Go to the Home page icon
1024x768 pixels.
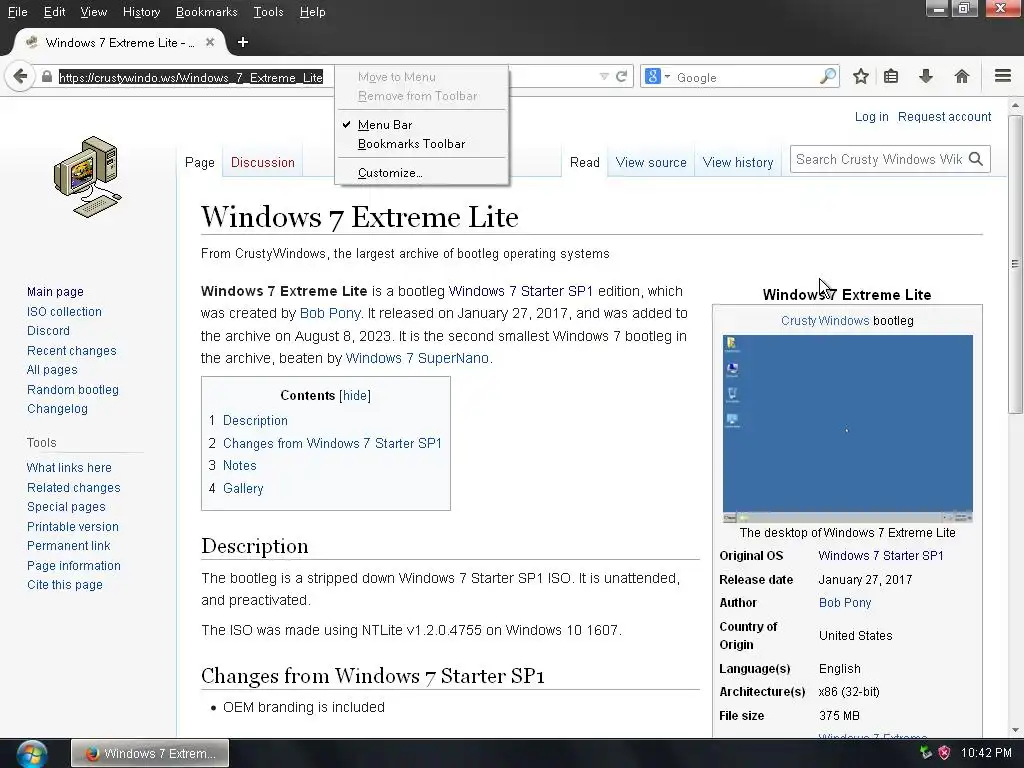click(961, 77)
